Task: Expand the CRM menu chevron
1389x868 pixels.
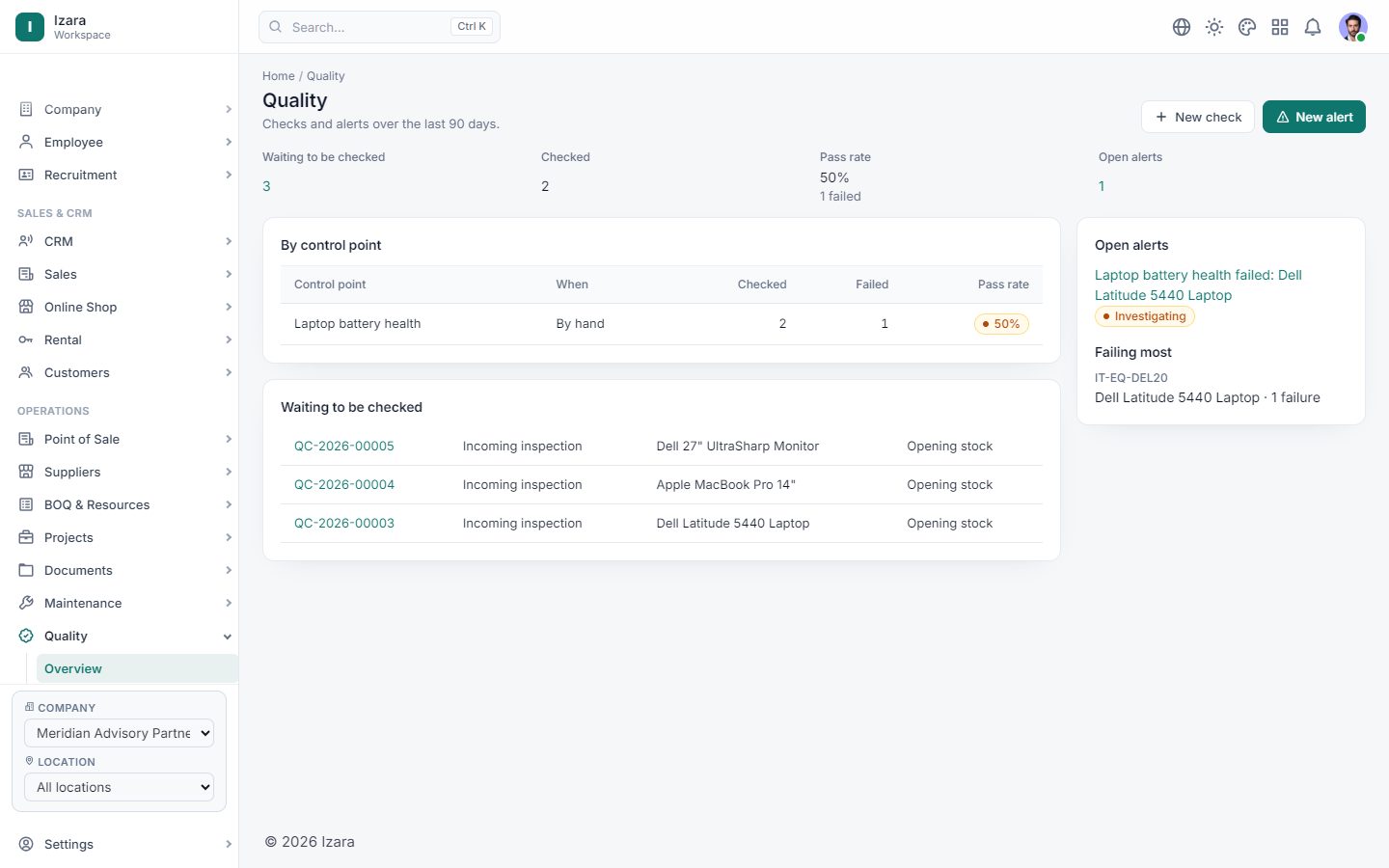Action: (x=229, y=241)
